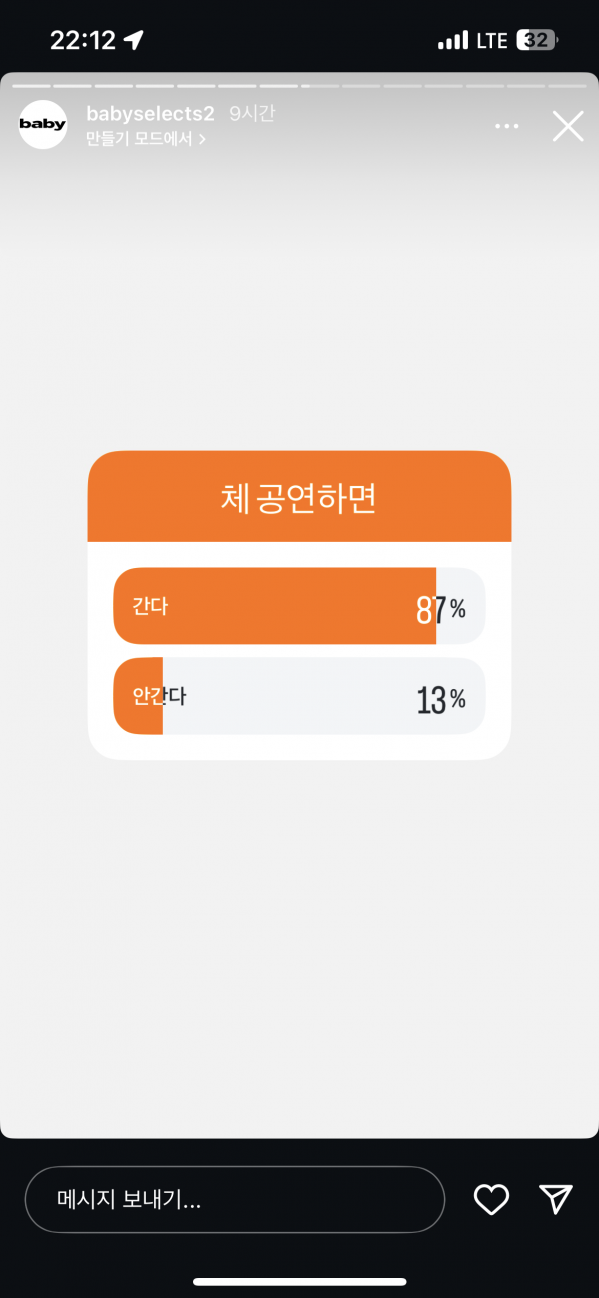Open babyselects2 username profile link
The height and width of the screenshot is (1298, 599).
(x=150, y=114)
